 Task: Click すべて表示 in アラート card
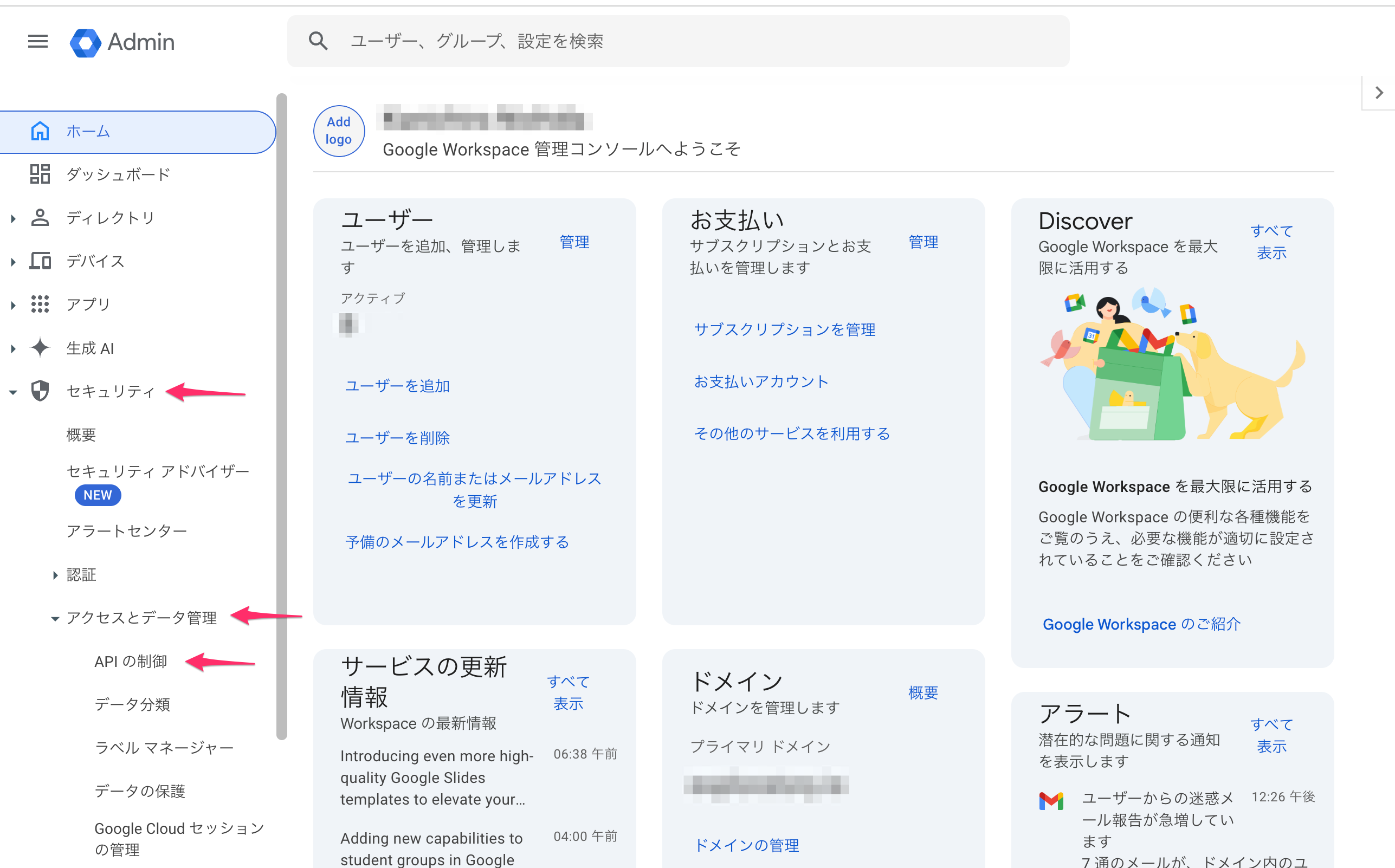click(x=1271, y=735)
